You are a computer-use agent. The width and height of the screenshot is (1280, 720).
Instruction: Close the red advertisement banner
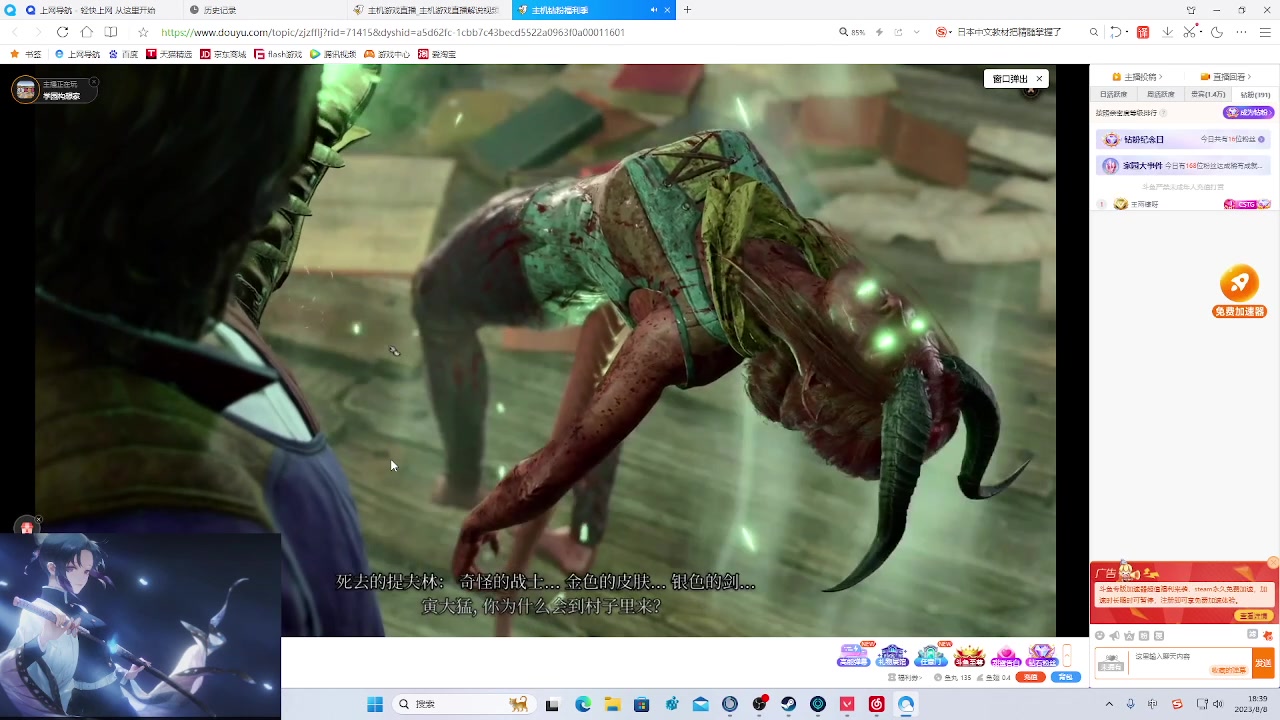pyautogui.click(x=1272, y=563)
